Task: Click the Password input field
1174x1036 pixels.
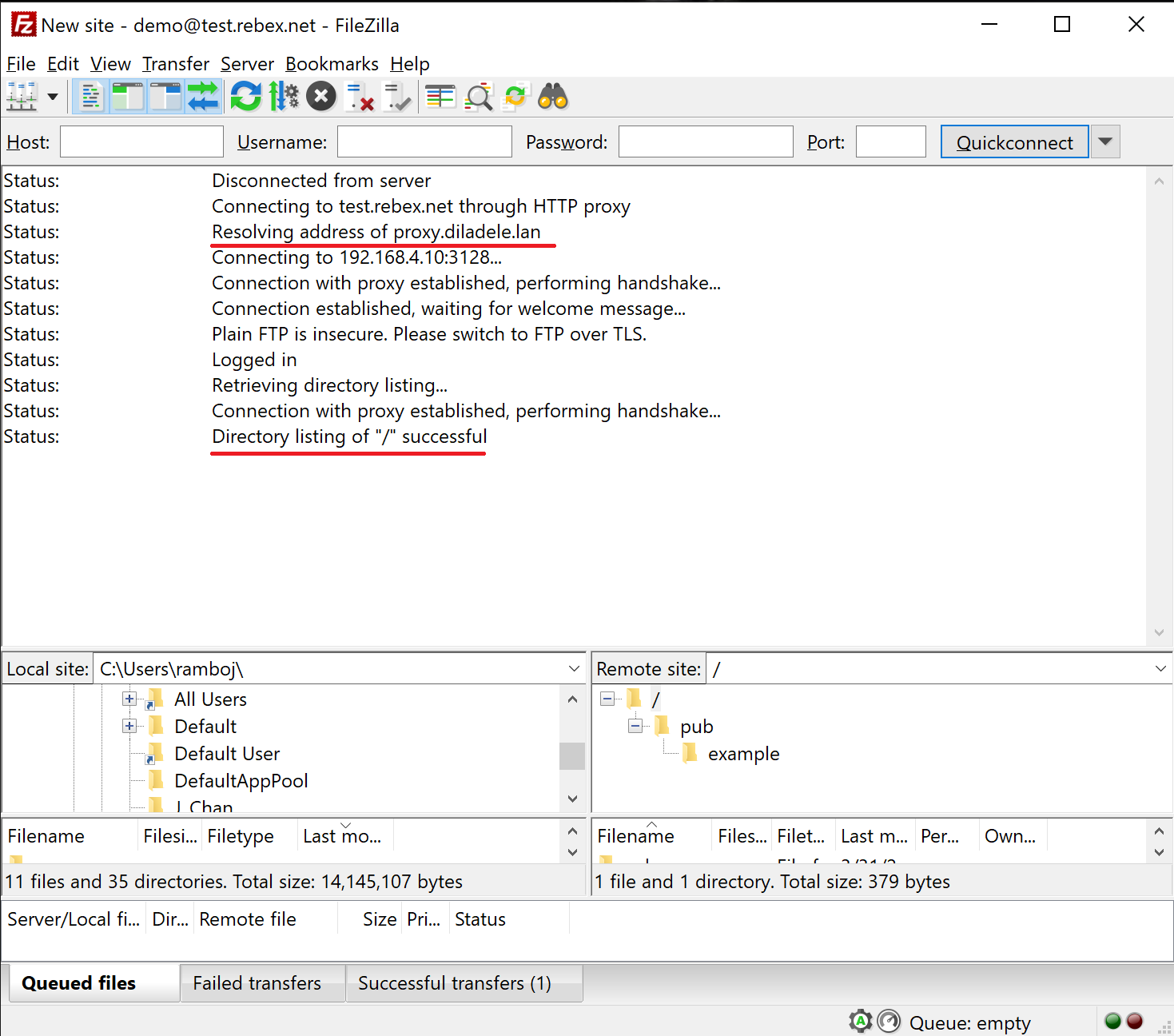Action: tap(706, 141)
